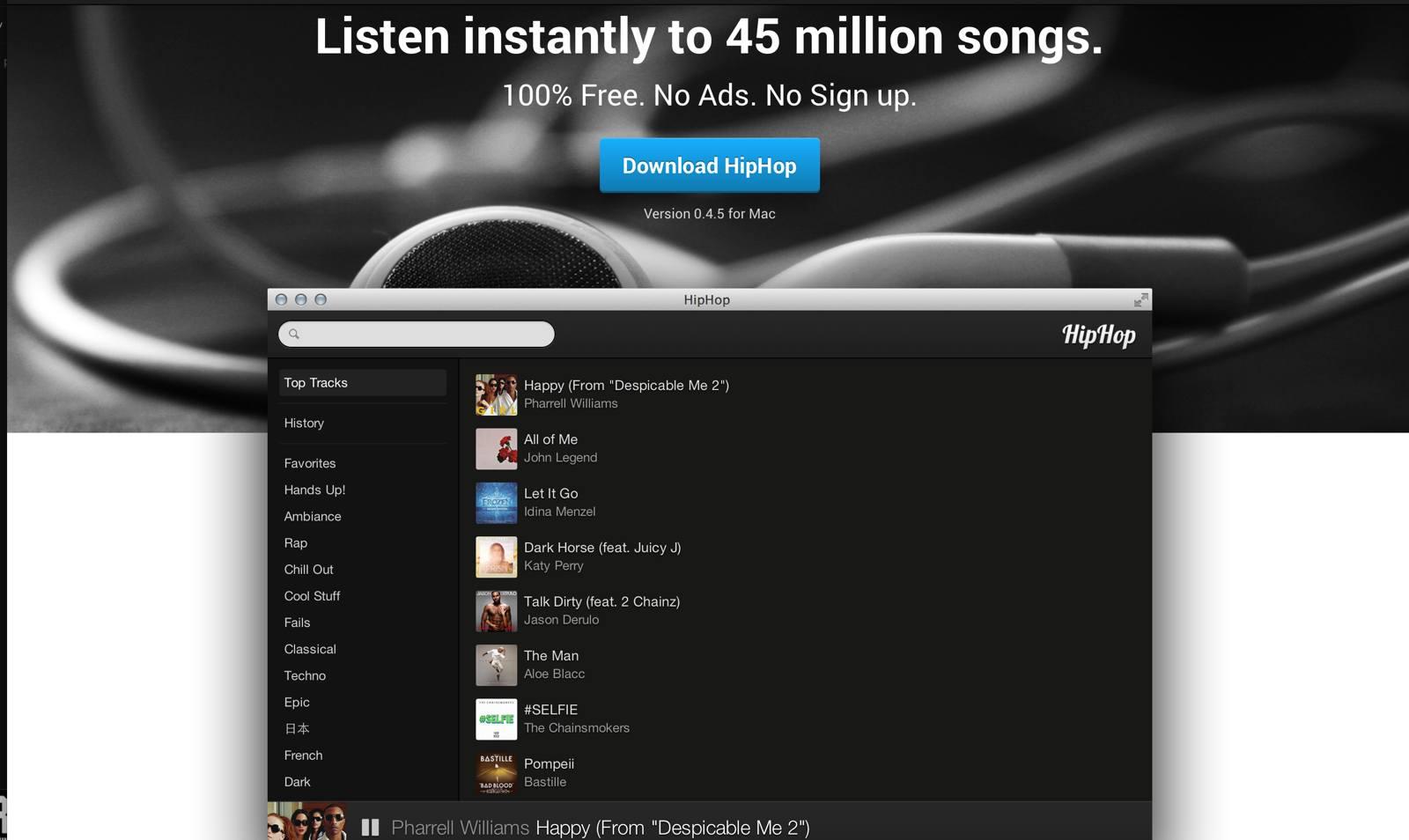Click the Bastille Pompeii album cover
Image resolution: width=1409 pixels, height=840 pixels.
(497, 773)
